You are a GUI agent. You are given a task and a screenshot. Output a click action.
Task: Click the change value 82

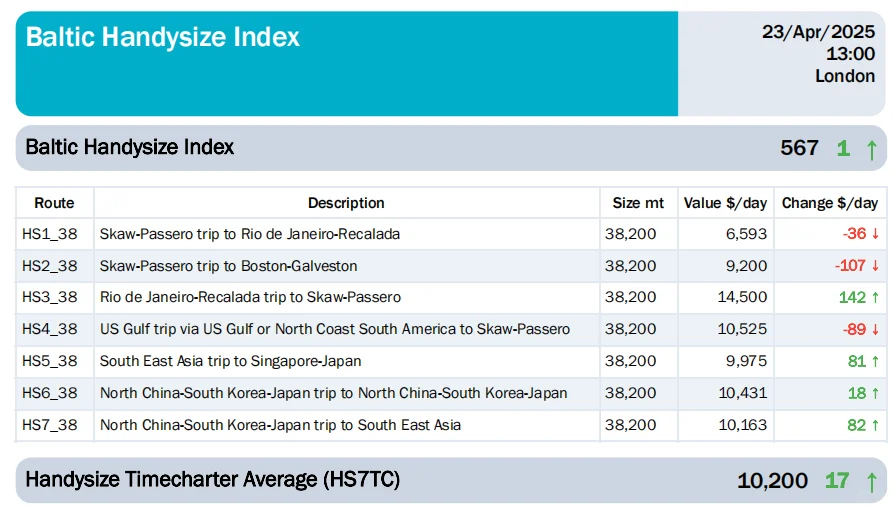coord(857,425)
